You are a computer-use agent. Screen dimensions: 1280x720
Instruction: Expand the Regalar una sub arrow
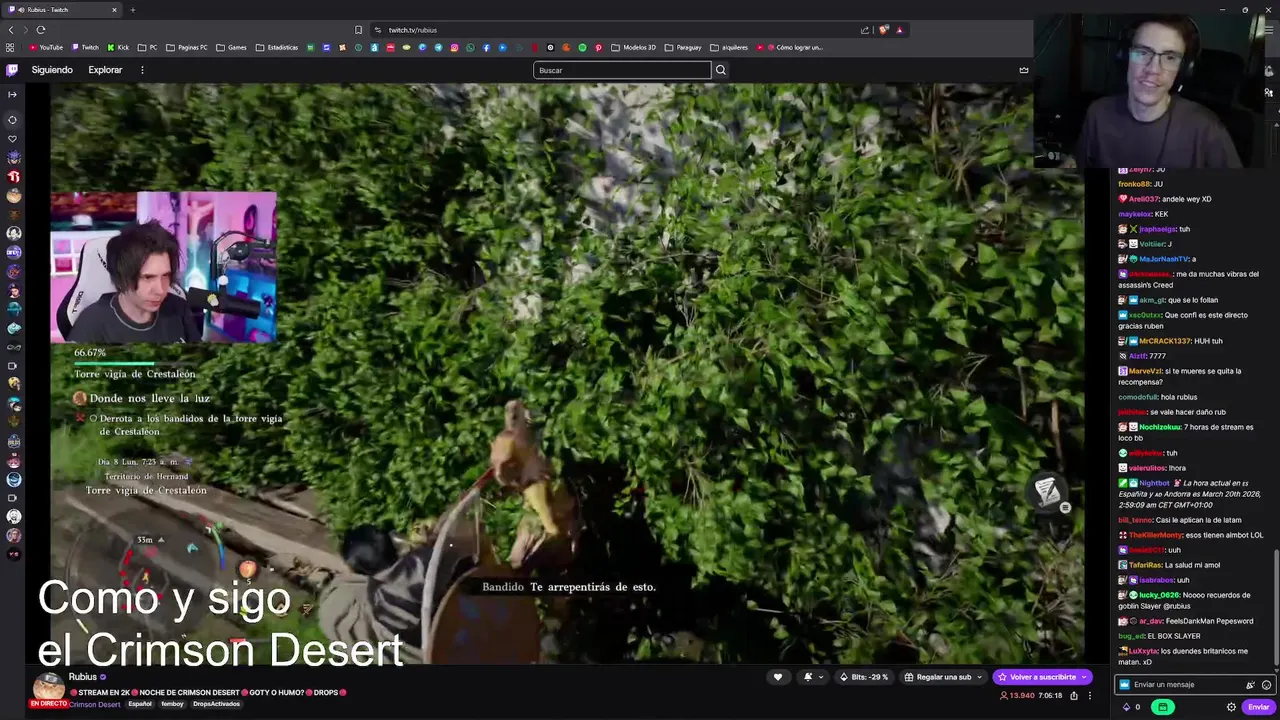[x=980, y=677]
